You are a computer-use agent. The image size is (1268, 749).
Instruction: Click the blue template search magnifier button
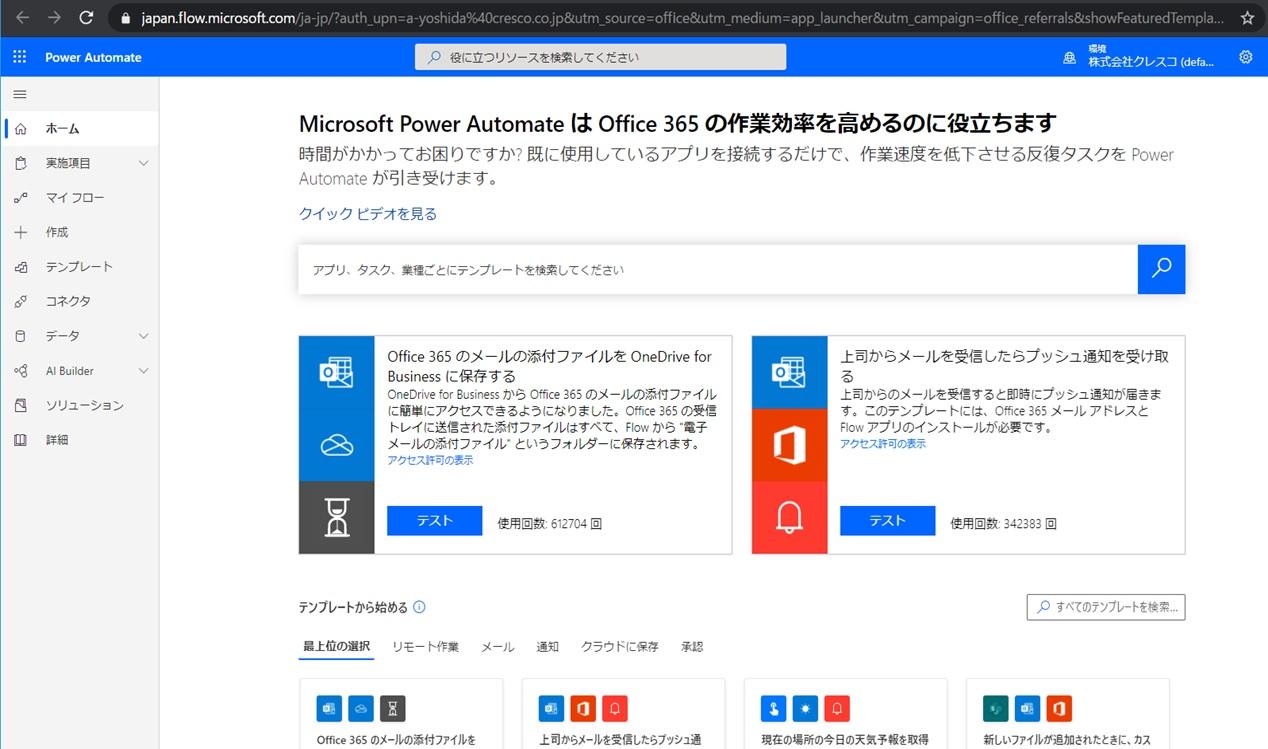(1161, 269)
